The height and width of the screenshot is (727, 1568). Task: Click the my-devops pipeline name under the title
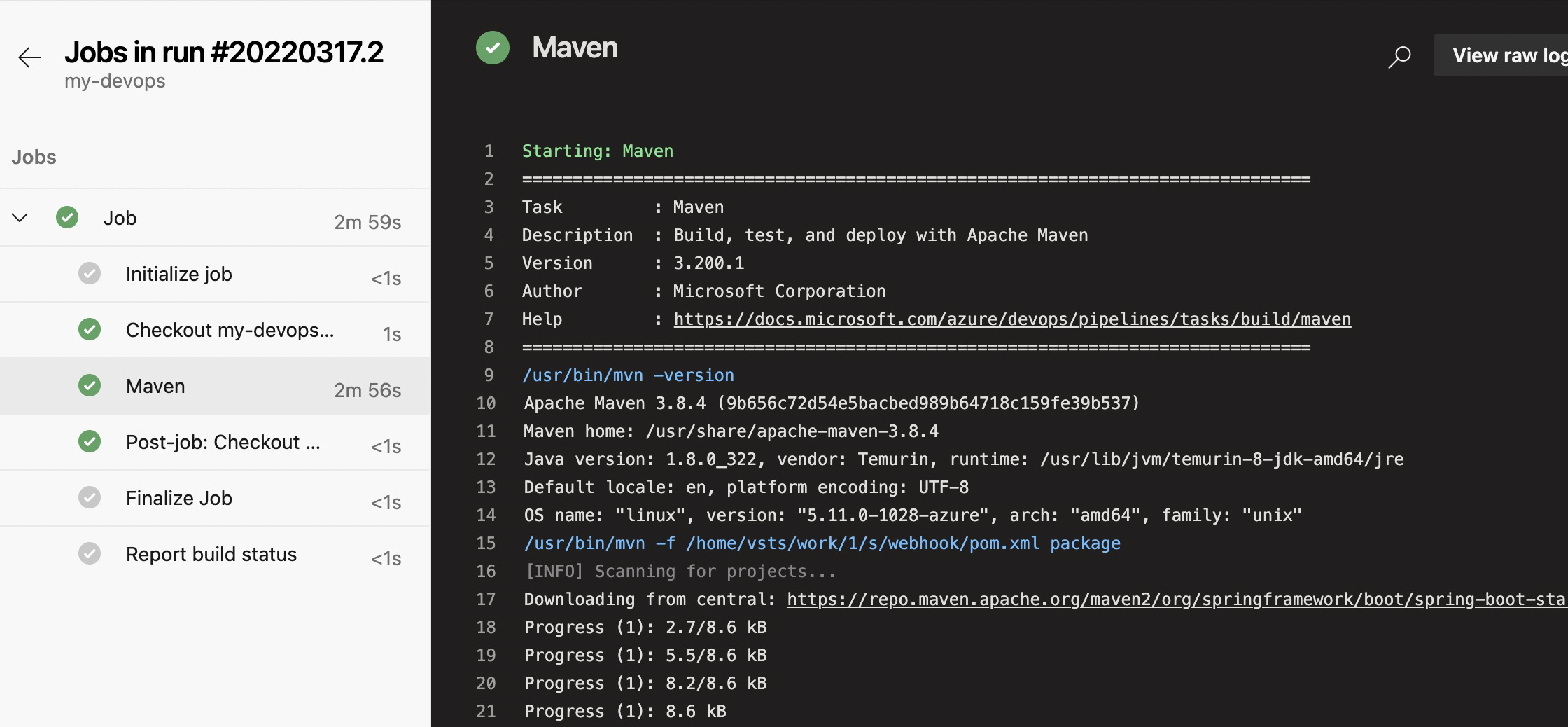115,81
